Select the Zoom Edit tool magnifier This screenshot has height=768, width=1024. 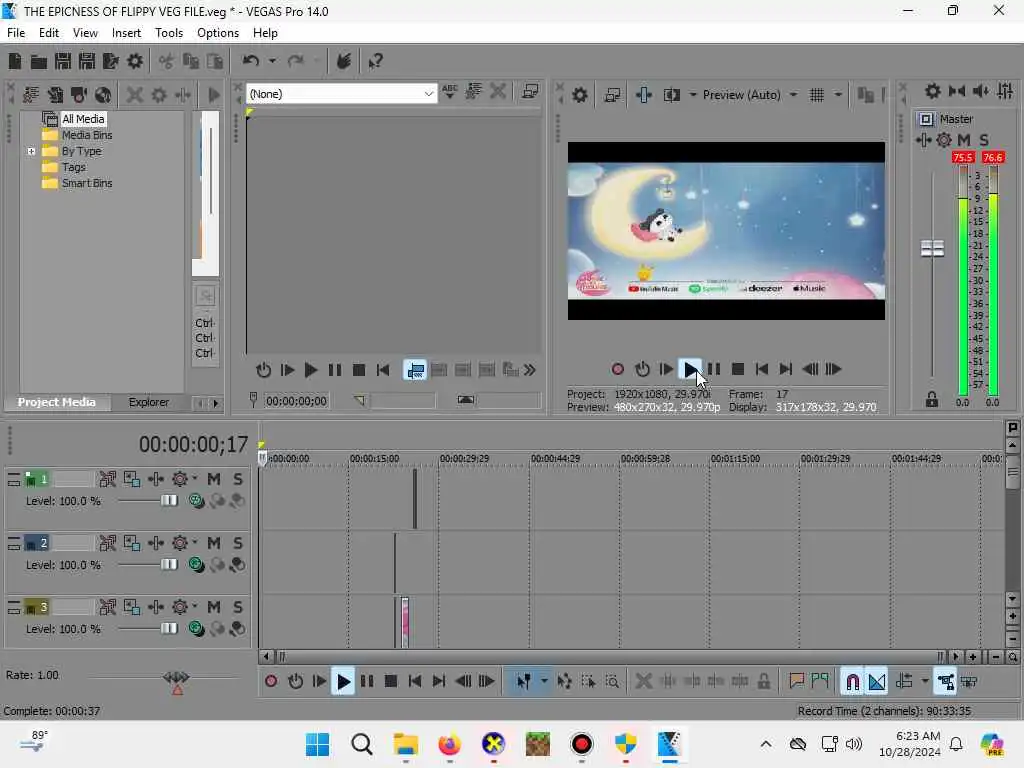pyautogui.click(x=612, y=682)
